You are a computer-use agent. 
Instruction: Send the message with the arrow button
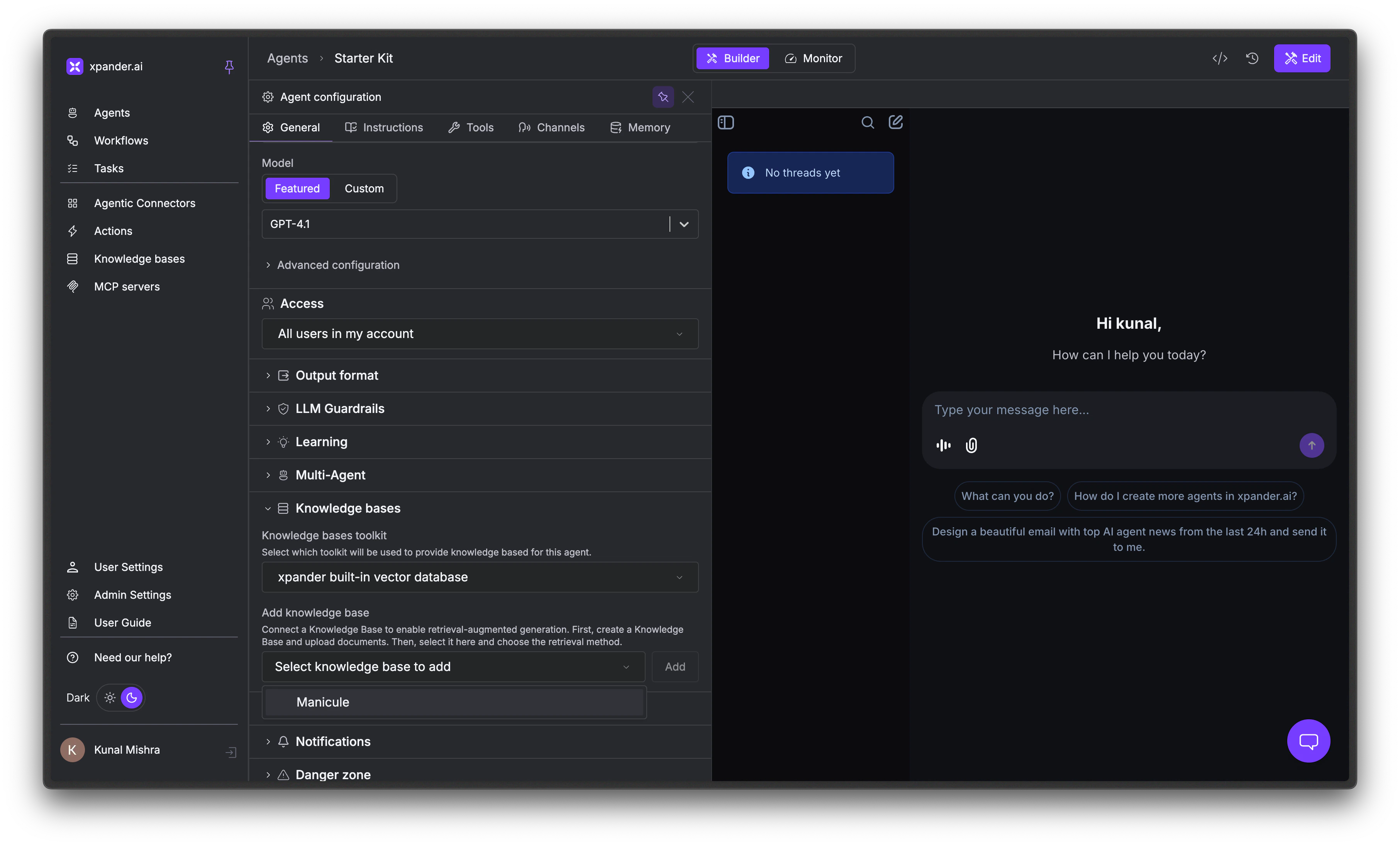1311,445
